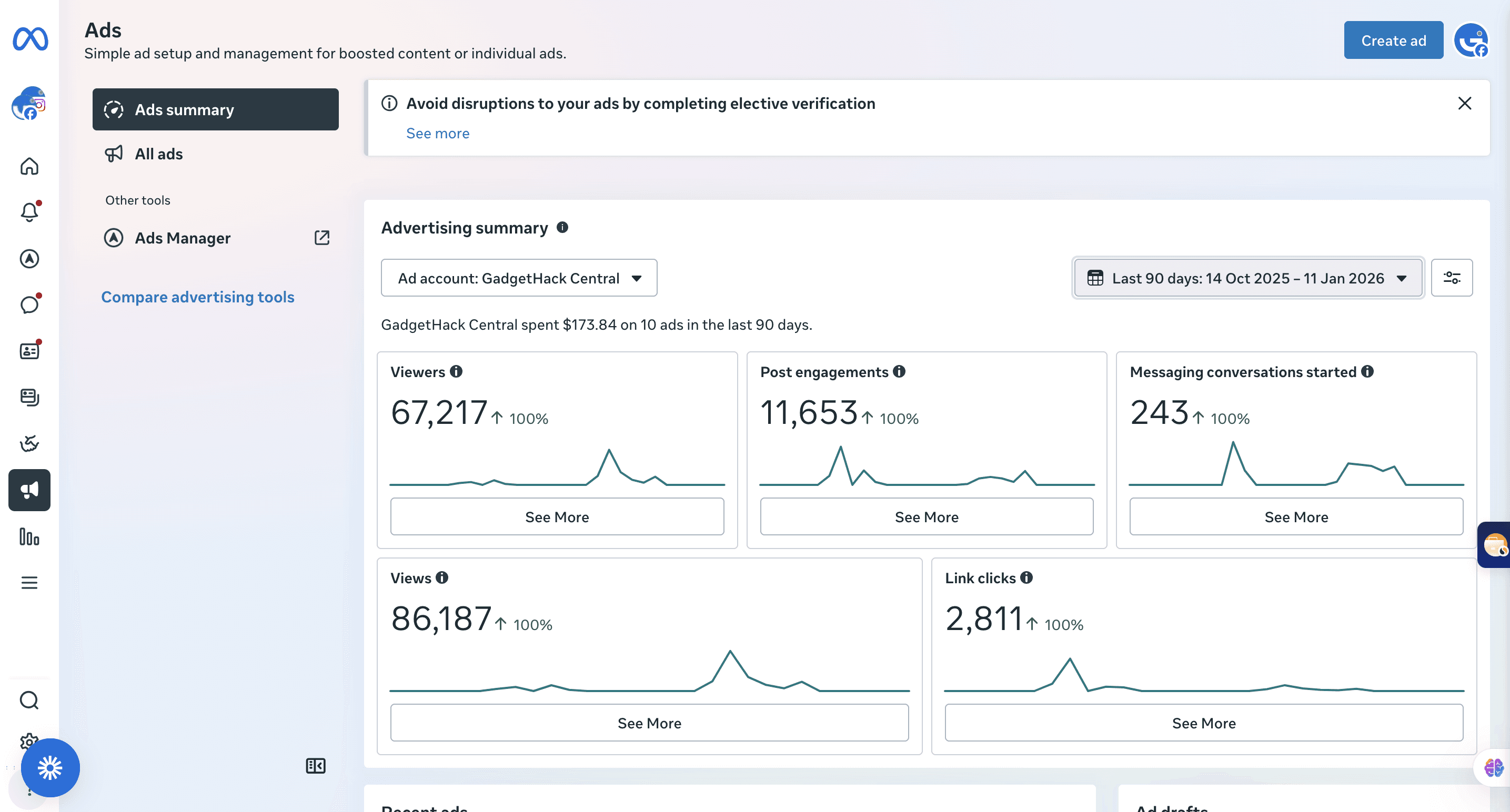Open the Insights bar chart icon

(29, 536)
